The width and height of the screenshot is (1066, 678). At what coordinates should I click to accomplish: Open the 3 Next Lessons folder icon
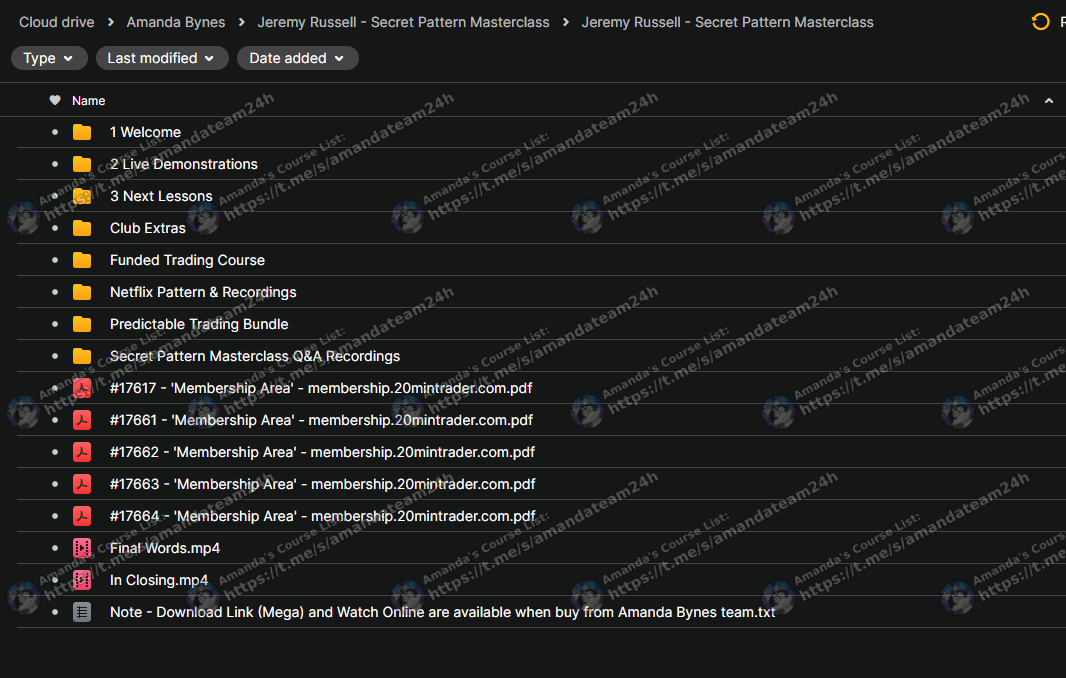(x=82, y=196)
